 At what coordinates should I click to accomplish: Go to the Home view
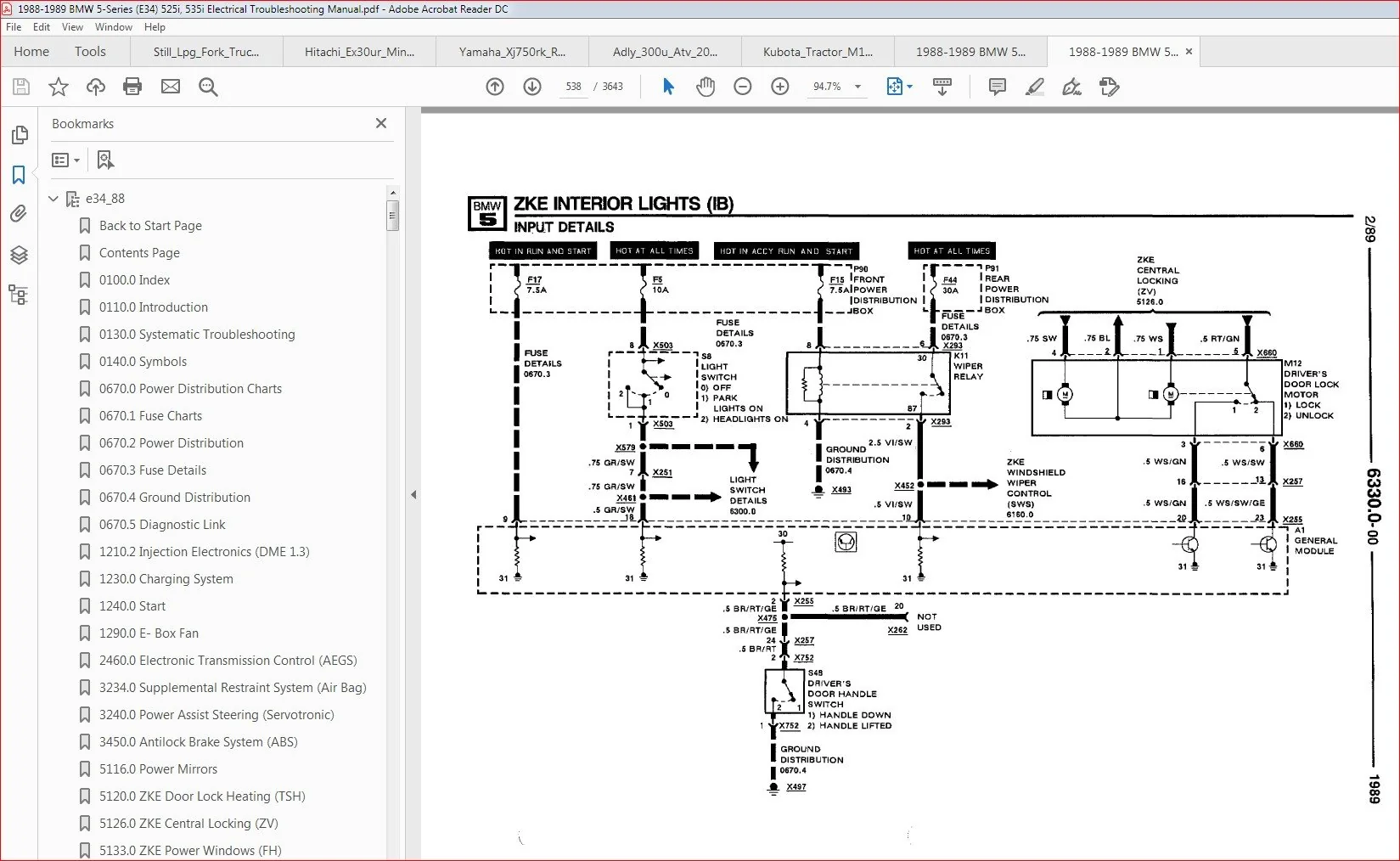[x=31, y=52]
